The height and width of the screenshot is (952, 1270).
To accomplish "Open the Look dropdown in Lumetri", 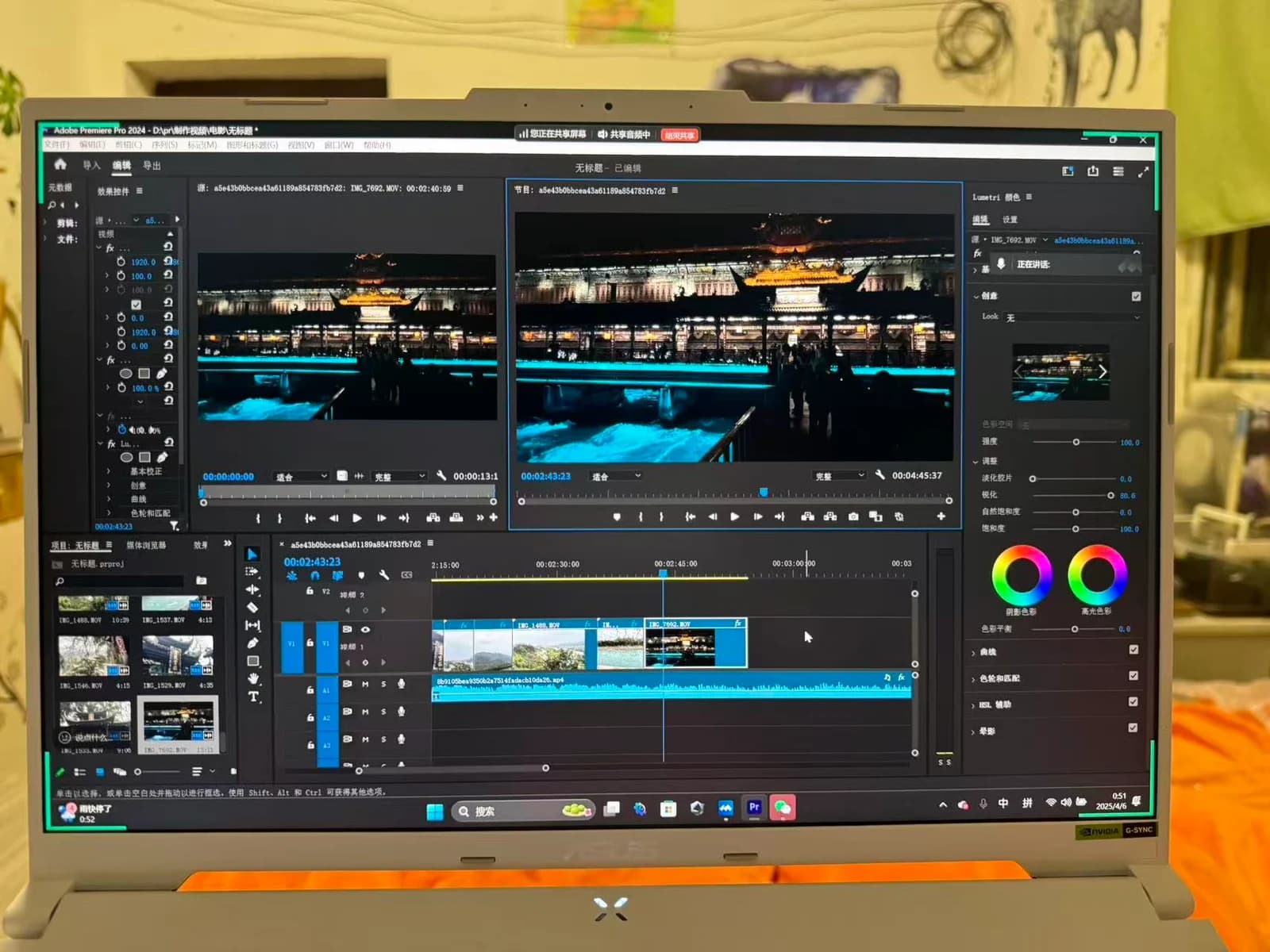I will [x=1073, y=317].
